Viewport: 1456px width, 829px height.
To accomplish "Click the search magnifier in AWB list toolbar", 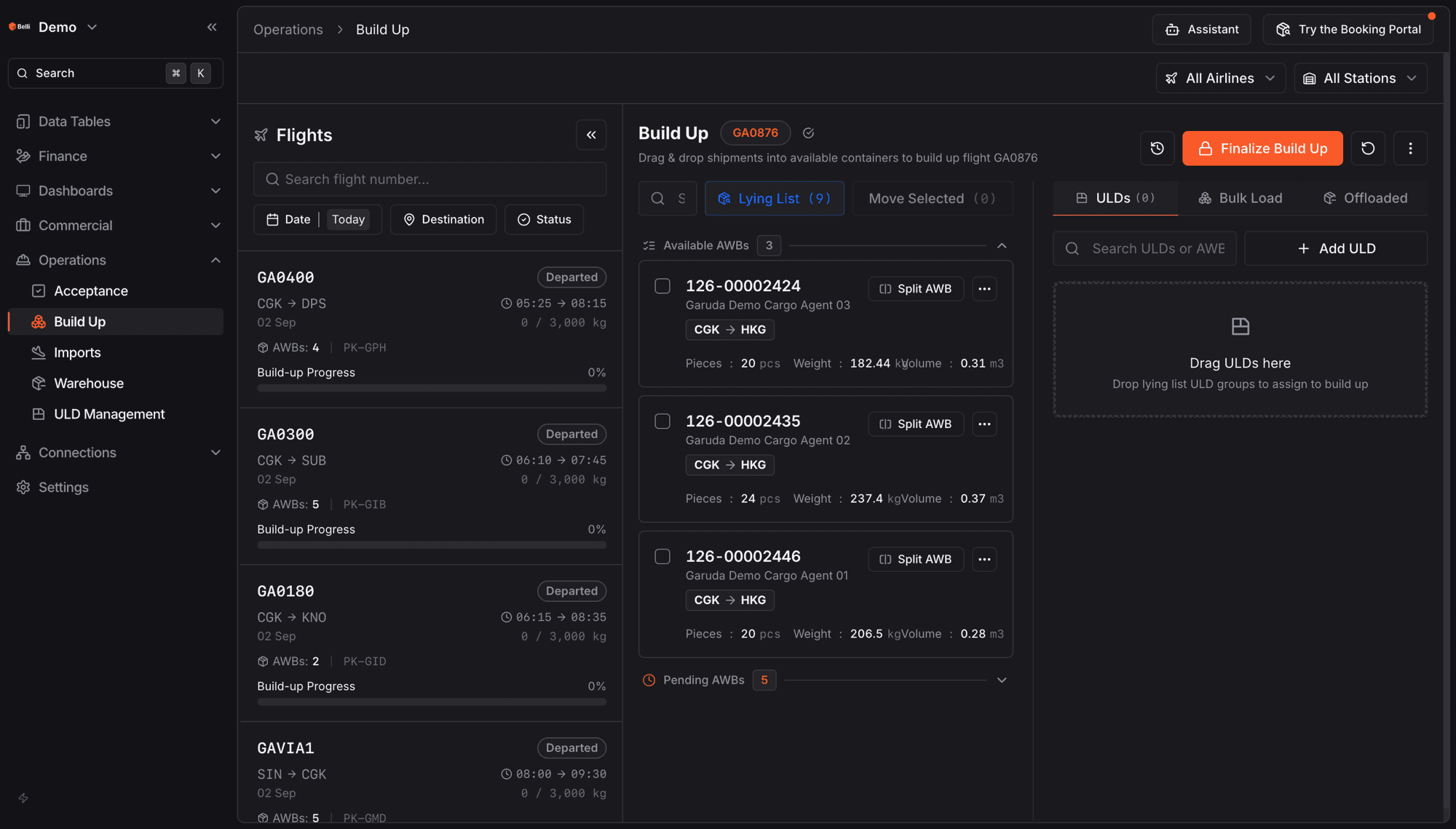I will [x=658, y=199].
